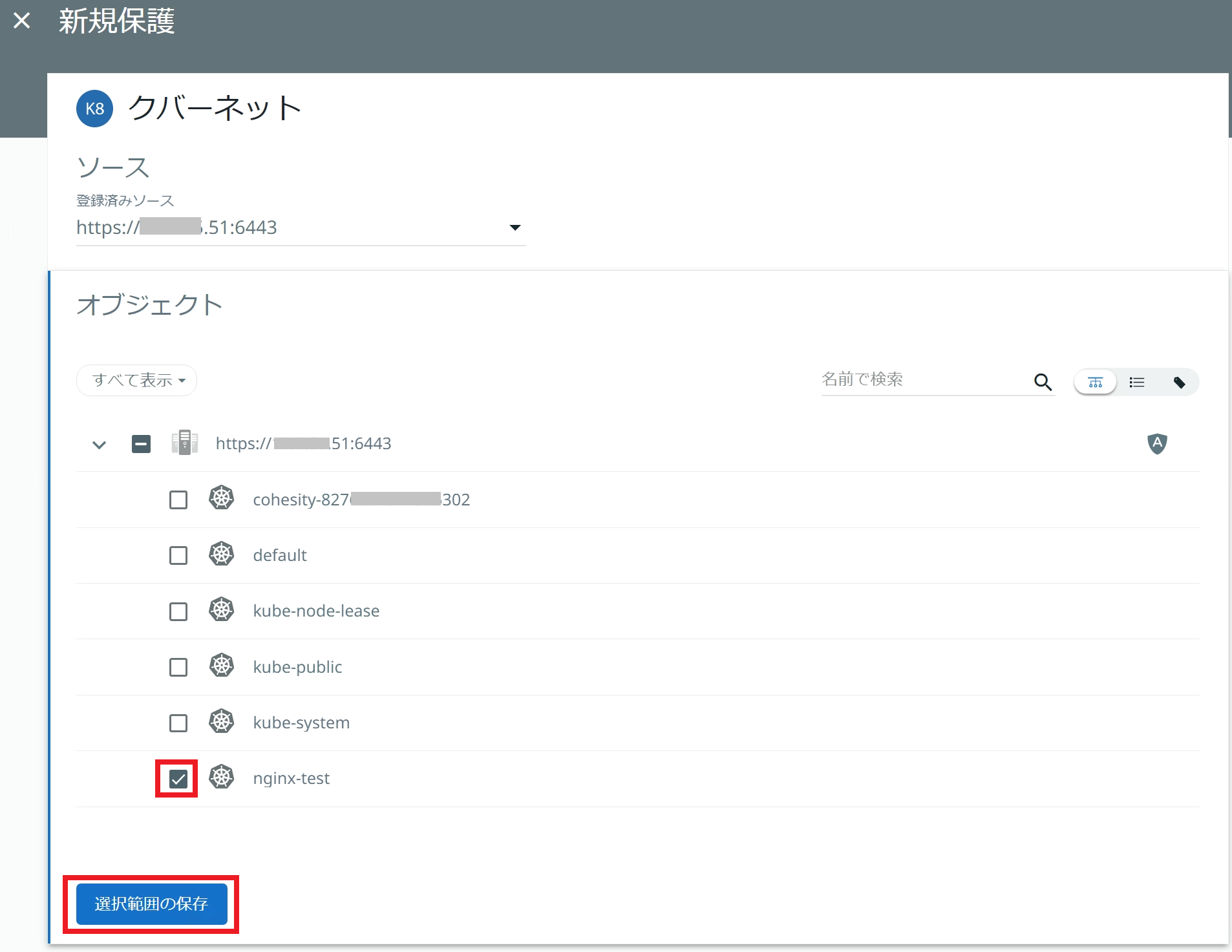
Task: Click the https source URL in the tree
Action: (x=303, y=443)
